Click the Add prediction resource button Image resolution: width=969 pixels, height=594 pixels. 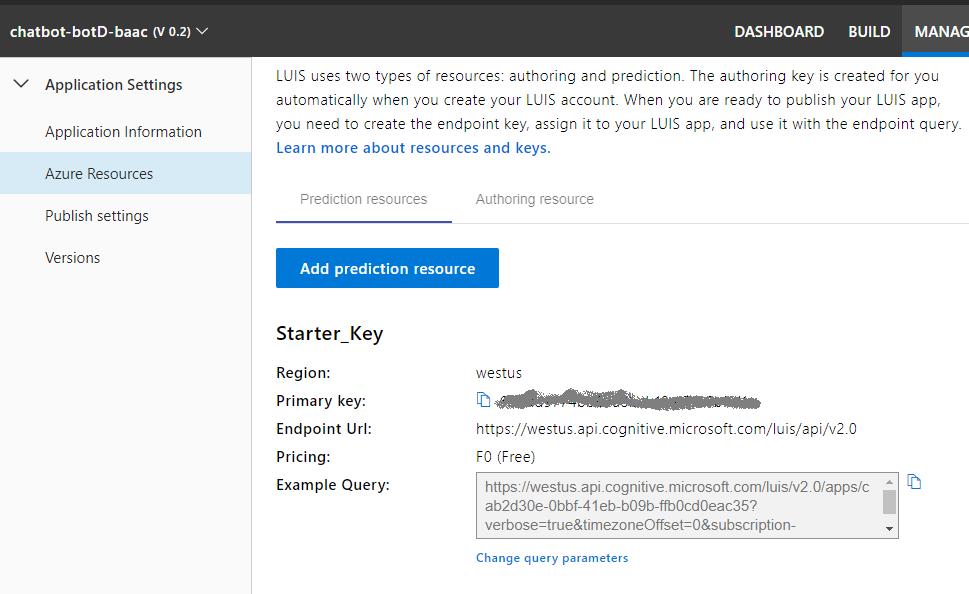tap(387, 268)
